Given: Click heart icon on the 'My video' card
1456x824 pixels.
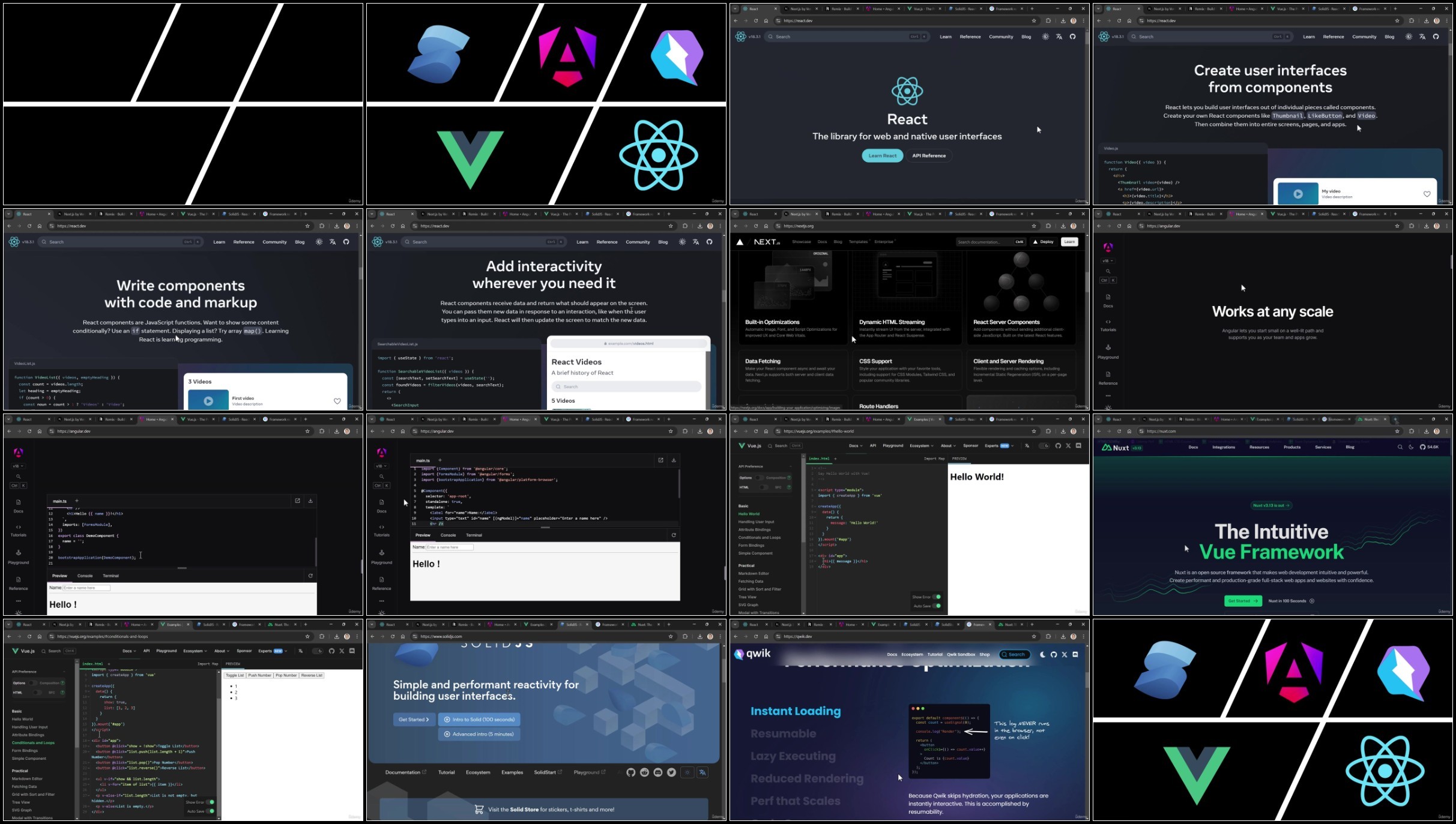Looking at the screenshot, I should click(x=1427, y=194).
